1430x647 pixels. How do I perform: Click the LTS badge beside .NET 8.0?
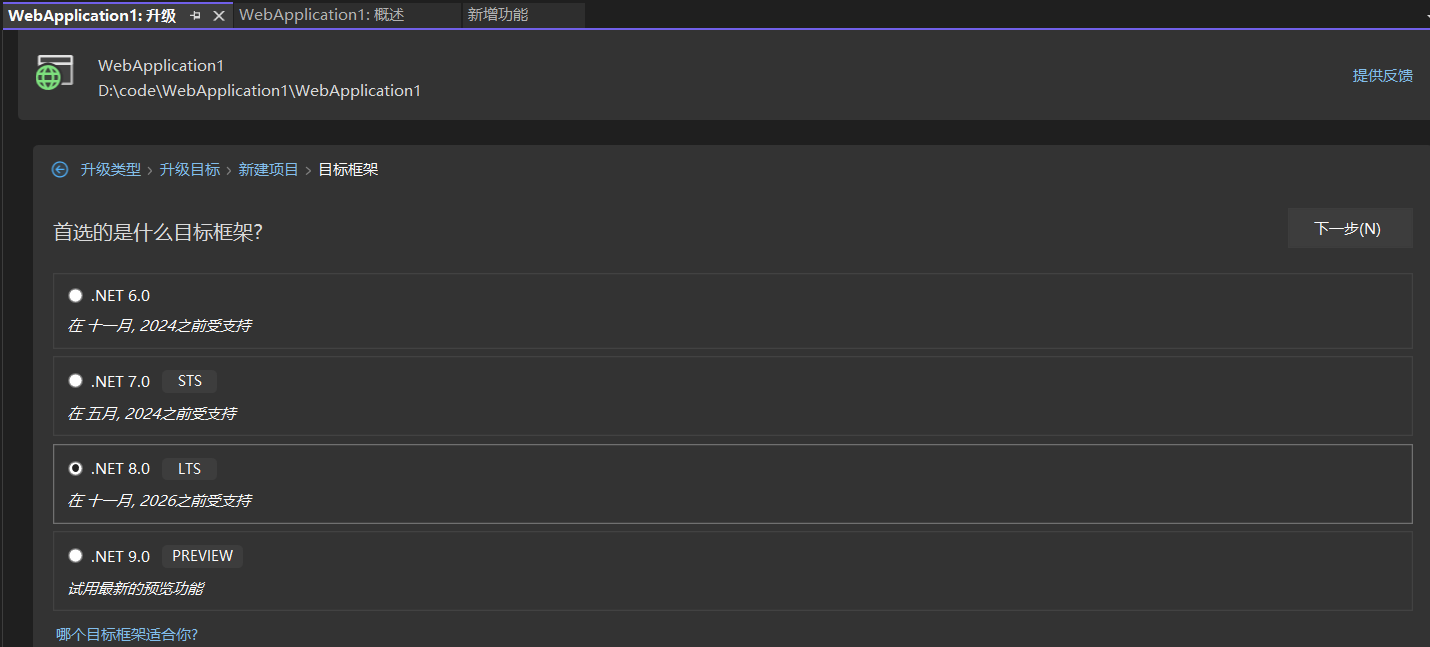189,469
